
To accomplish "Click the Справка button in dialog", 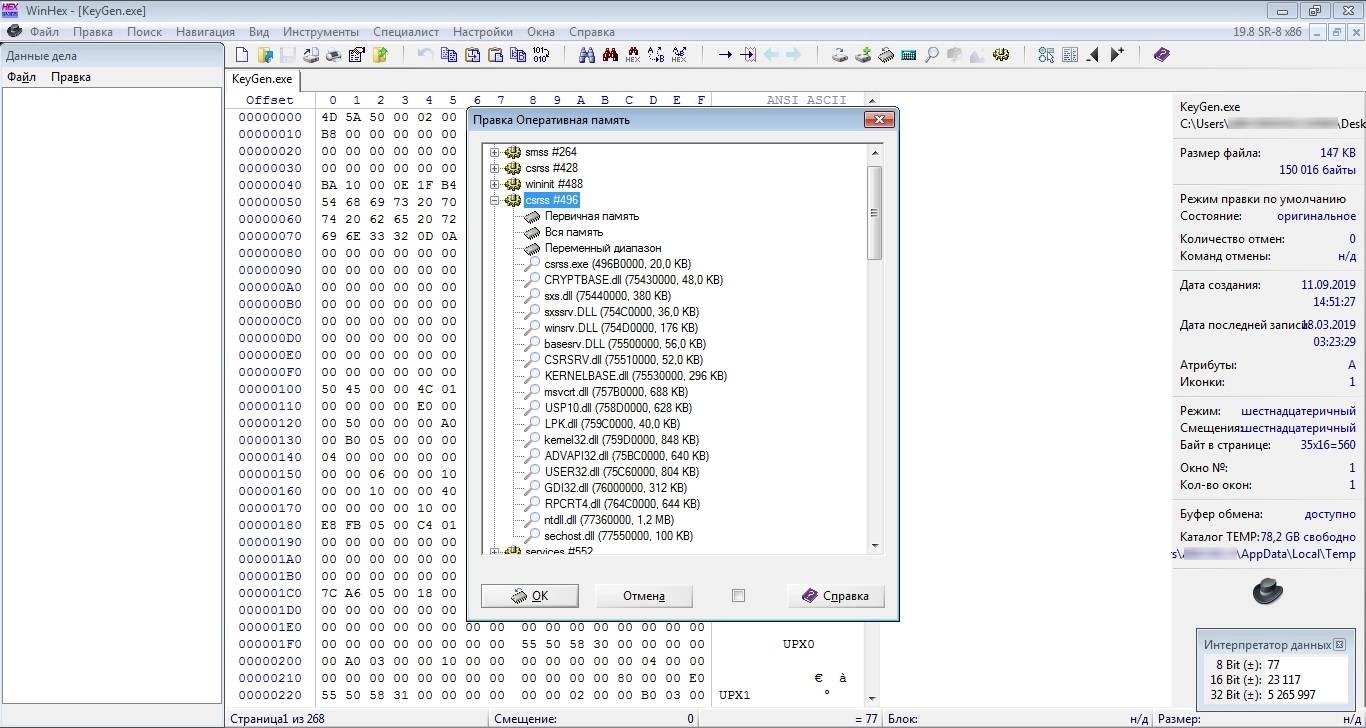I will [x=835, y=596].
